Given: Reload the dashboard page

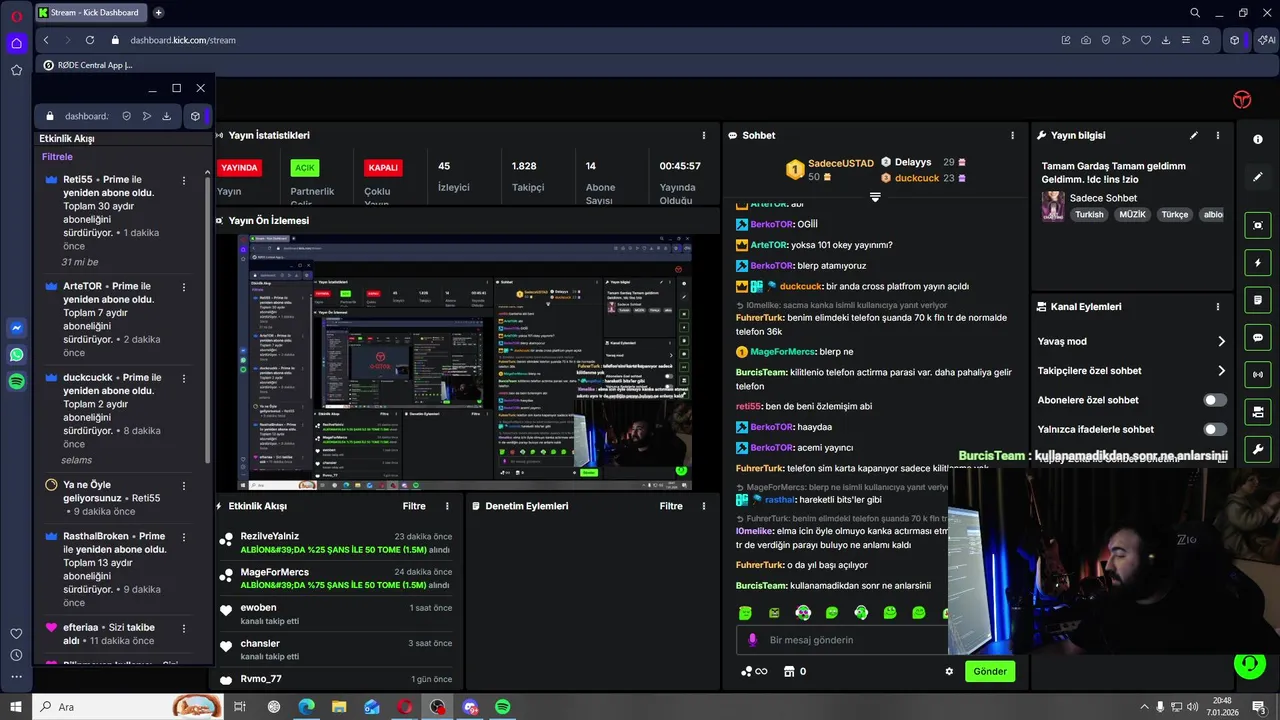Looking at the screenshot, I should [x=90, y=40].
